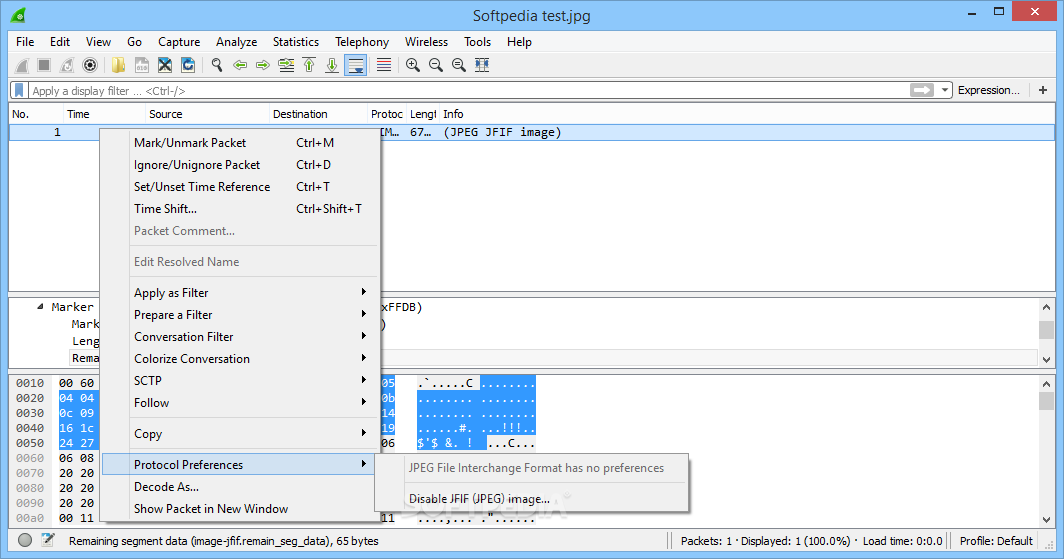Open capture options gear icon
1064x559 pixels.
pos(90,65)
